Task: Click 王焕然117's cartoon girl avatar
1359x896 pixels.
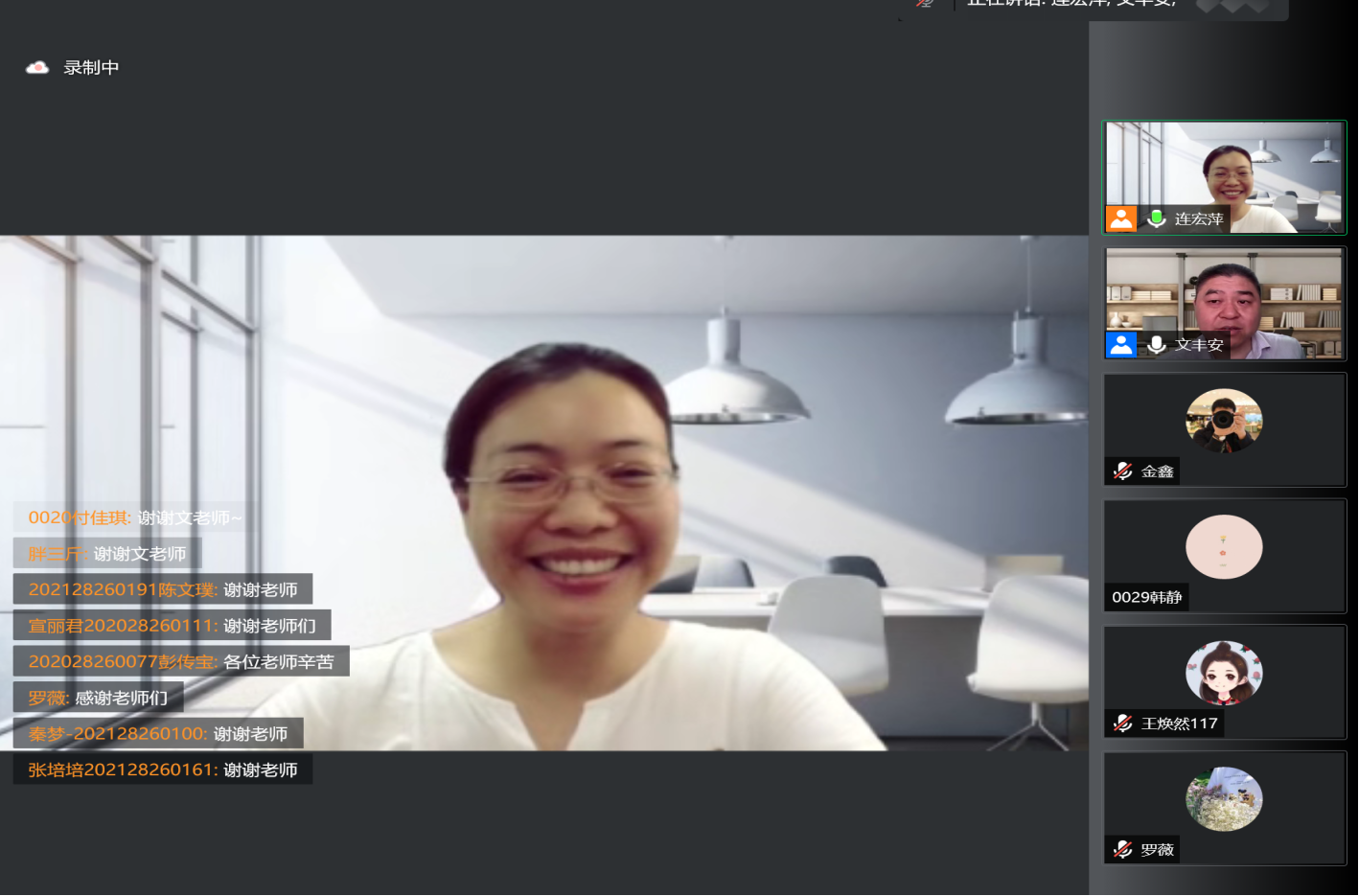Action: pyautogui.click(x=1224, y=673)
